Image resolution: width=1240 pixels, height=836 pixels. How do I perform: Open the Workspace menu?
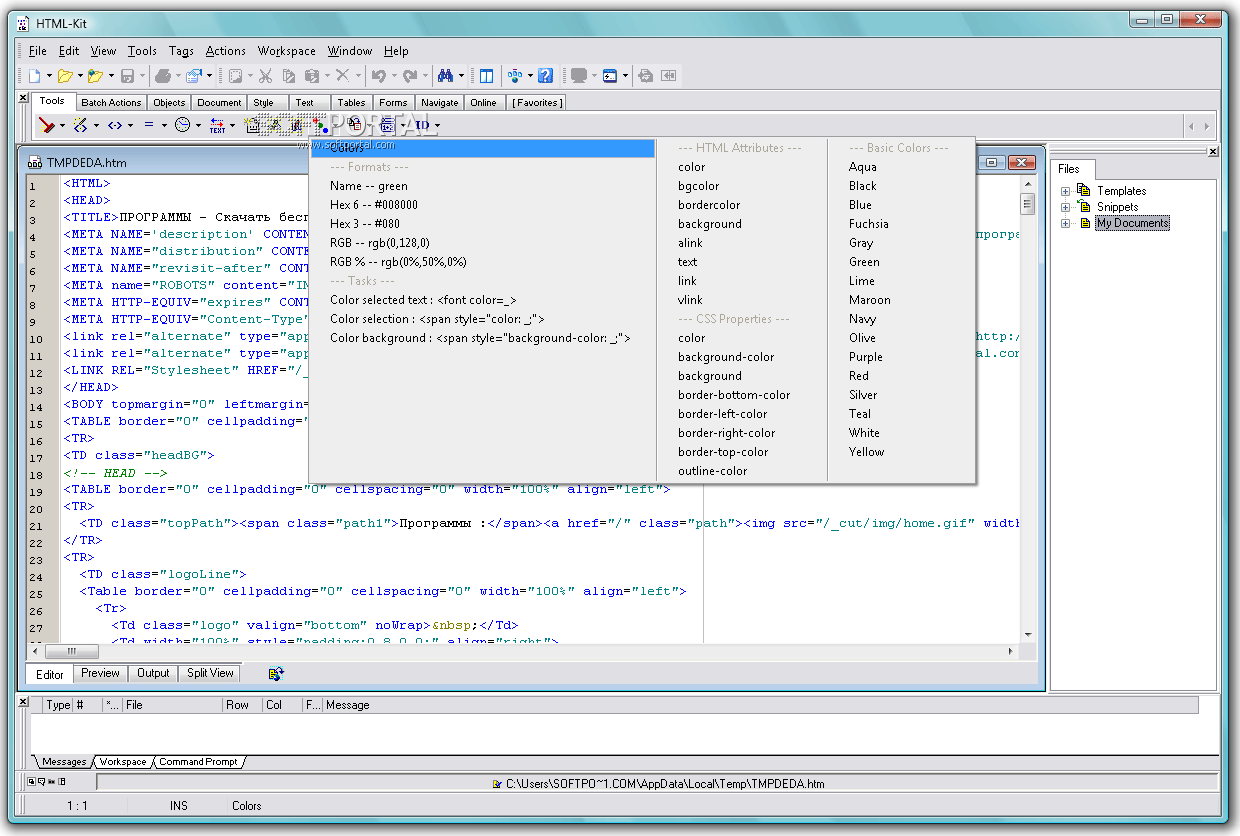(x=286, y=51)
